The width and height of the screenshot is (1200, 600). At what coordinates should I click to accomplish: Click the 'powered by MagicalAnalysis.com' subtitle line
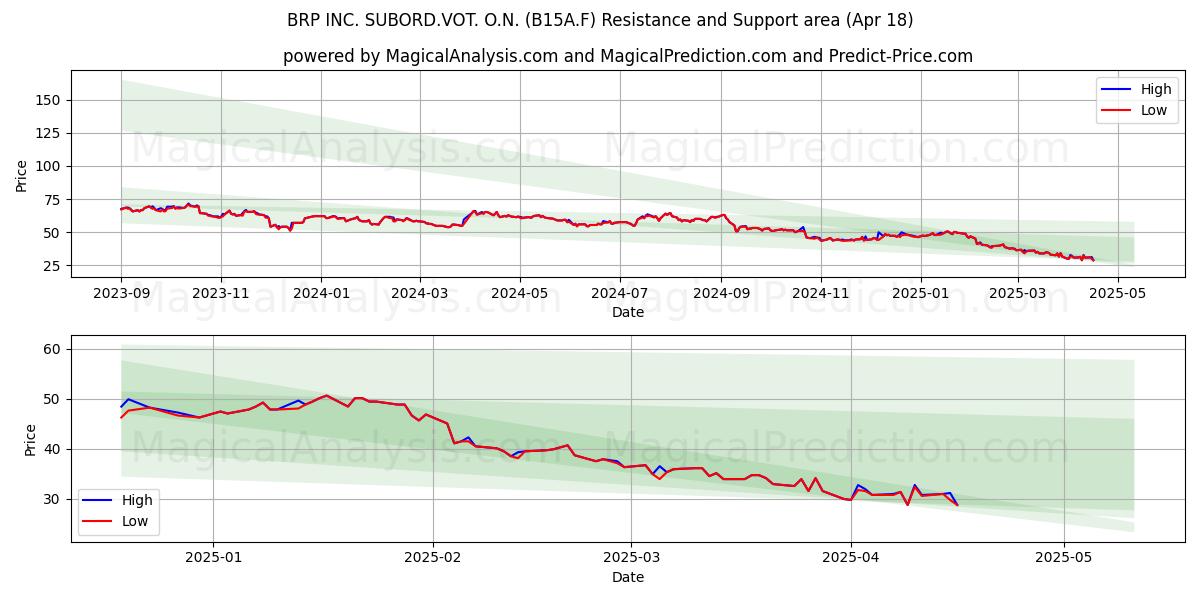[x=628, y=56]
